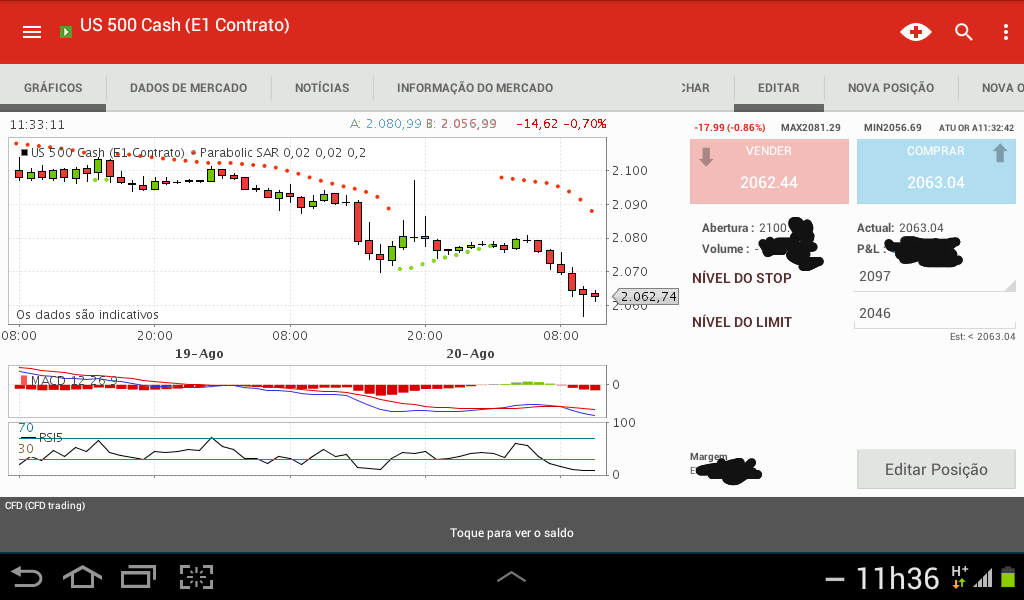Tap the Est: < 2063.04 estimate text
1024x600 pixels.
point(982,336)
